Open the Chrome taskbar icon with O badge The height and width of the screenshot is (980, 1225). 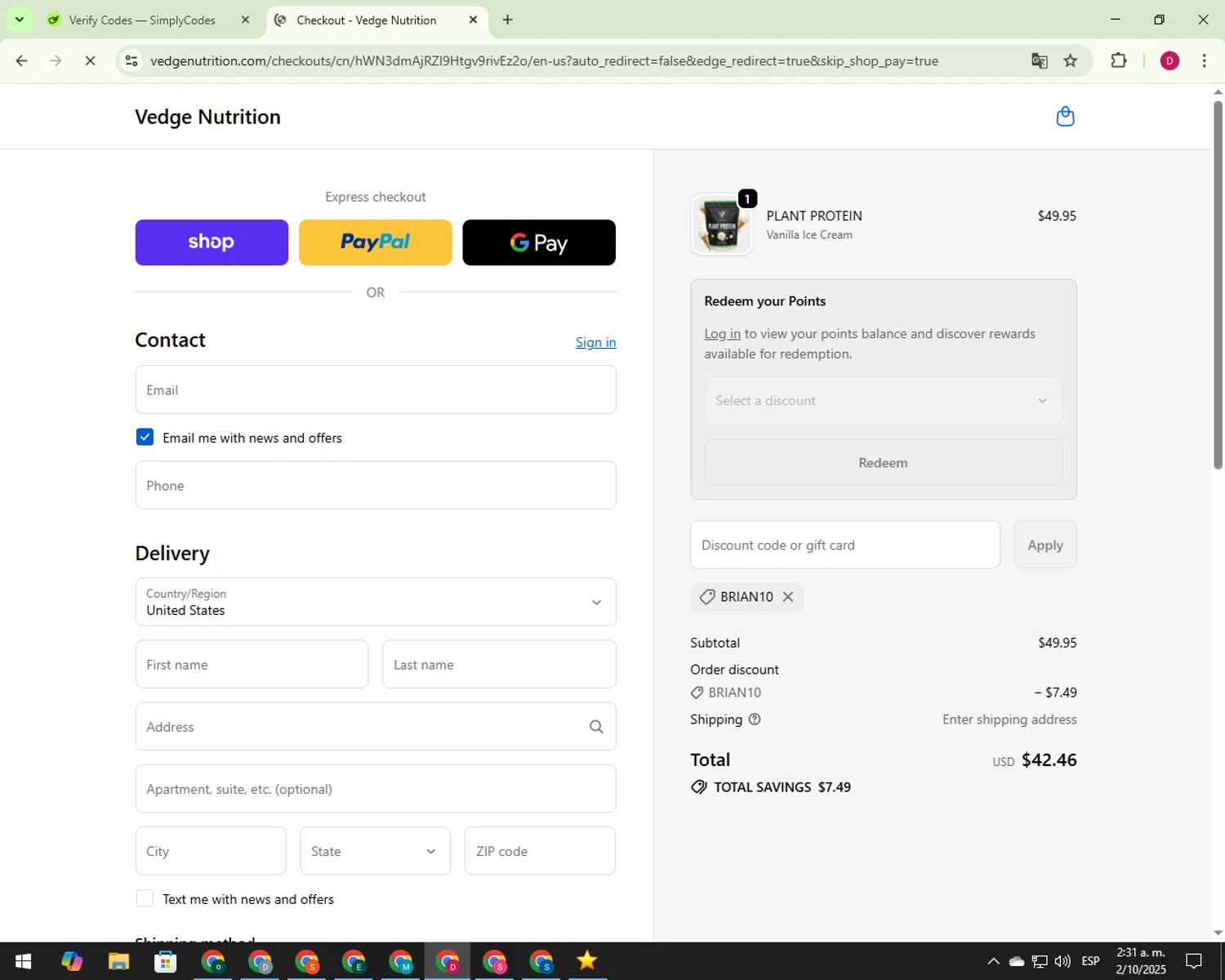point(213,961)
